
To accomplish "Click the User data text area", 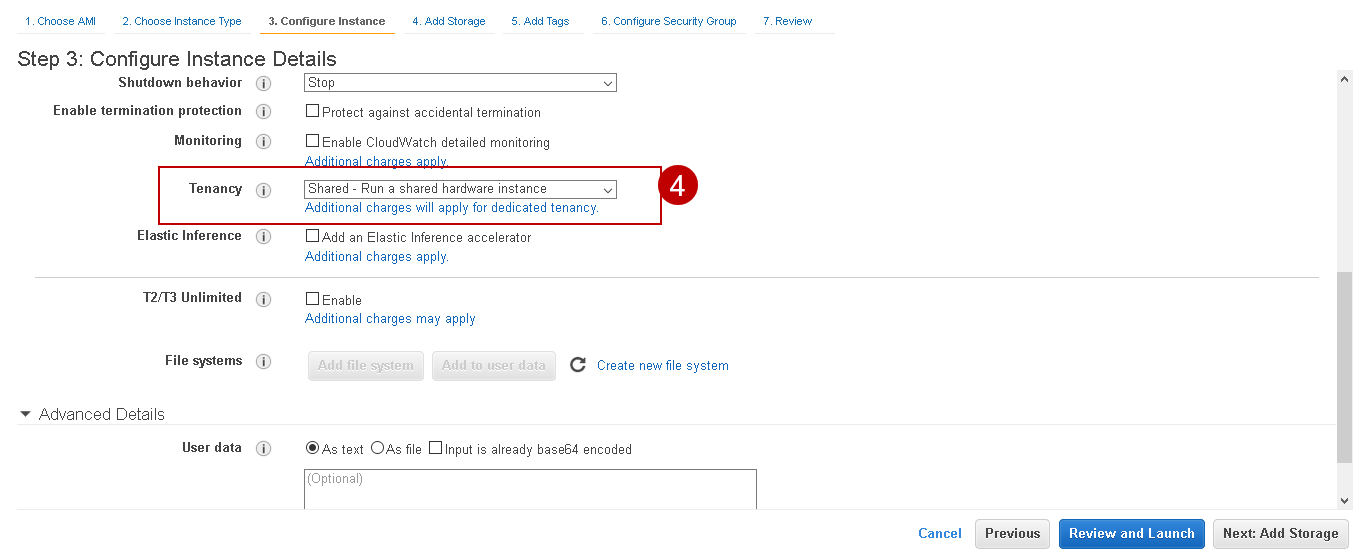I will click(530, 490).
